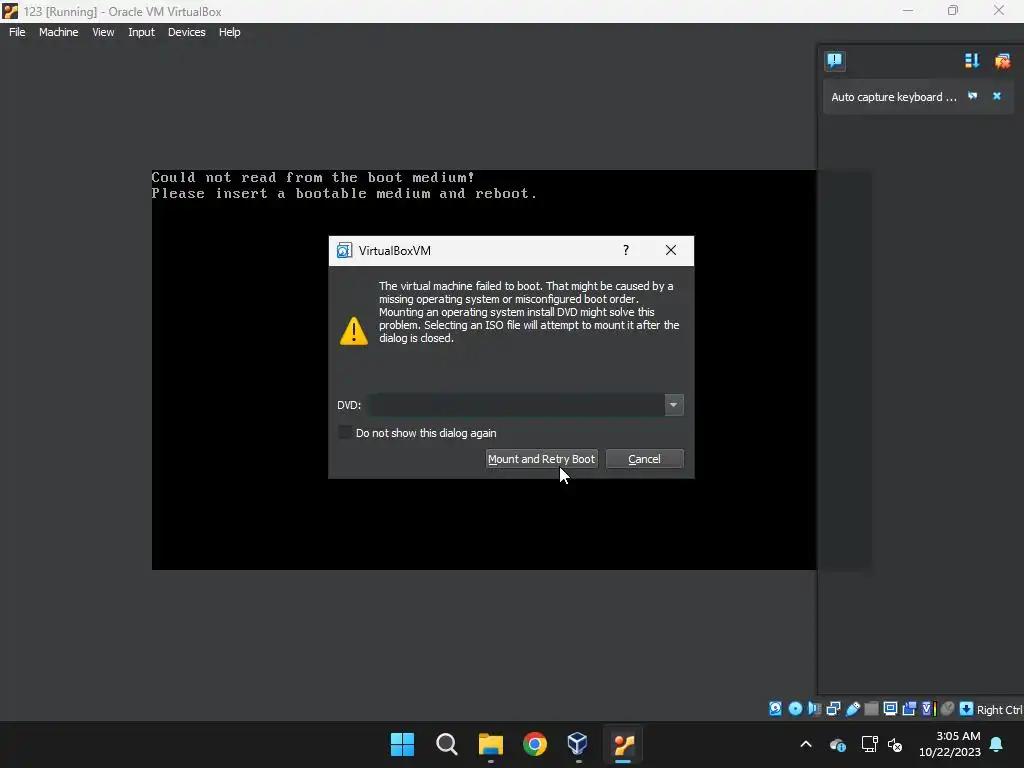
Task: Click the yellow warning triangle icon
Action: click(x=353, y=331)
